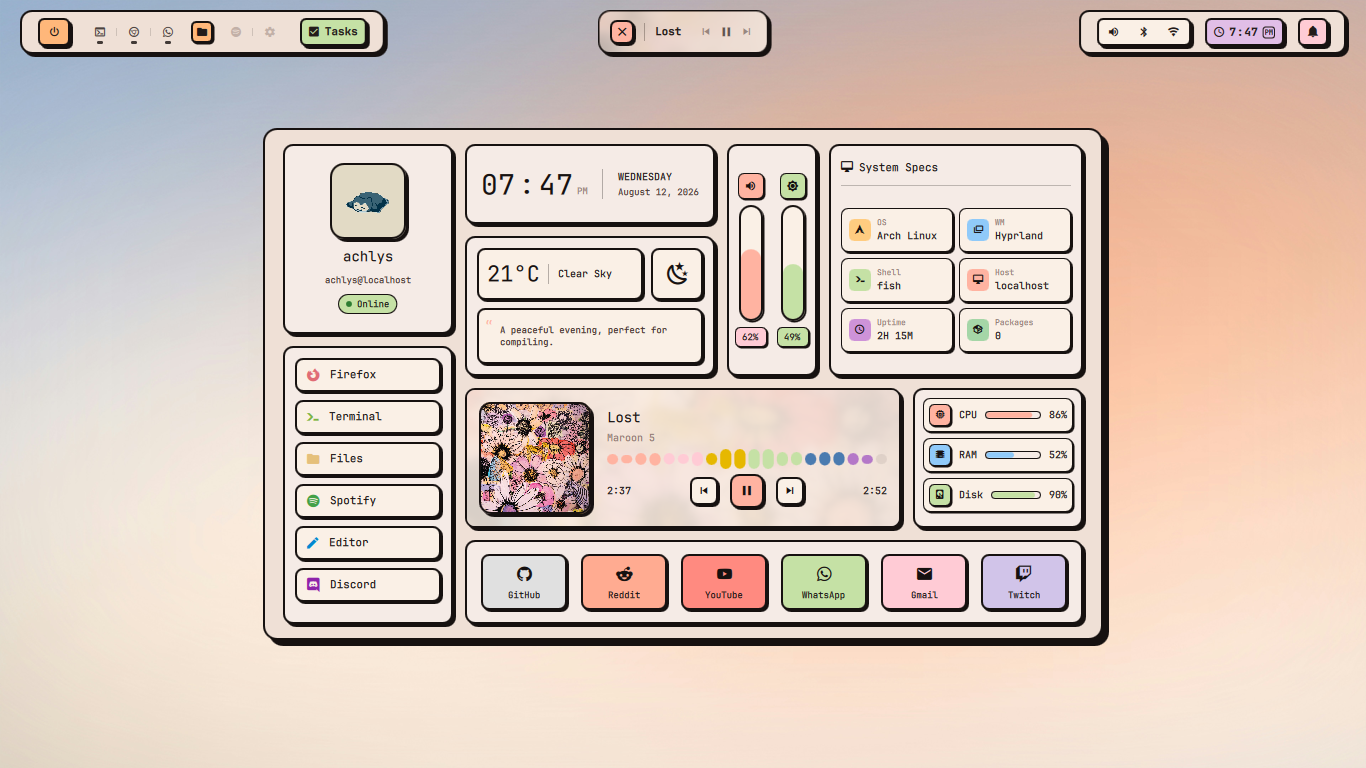The width and height of the screenshot is (1366, 768).
Task: Open the Reddit shortcut tile
Action: (x=624, y=582)
